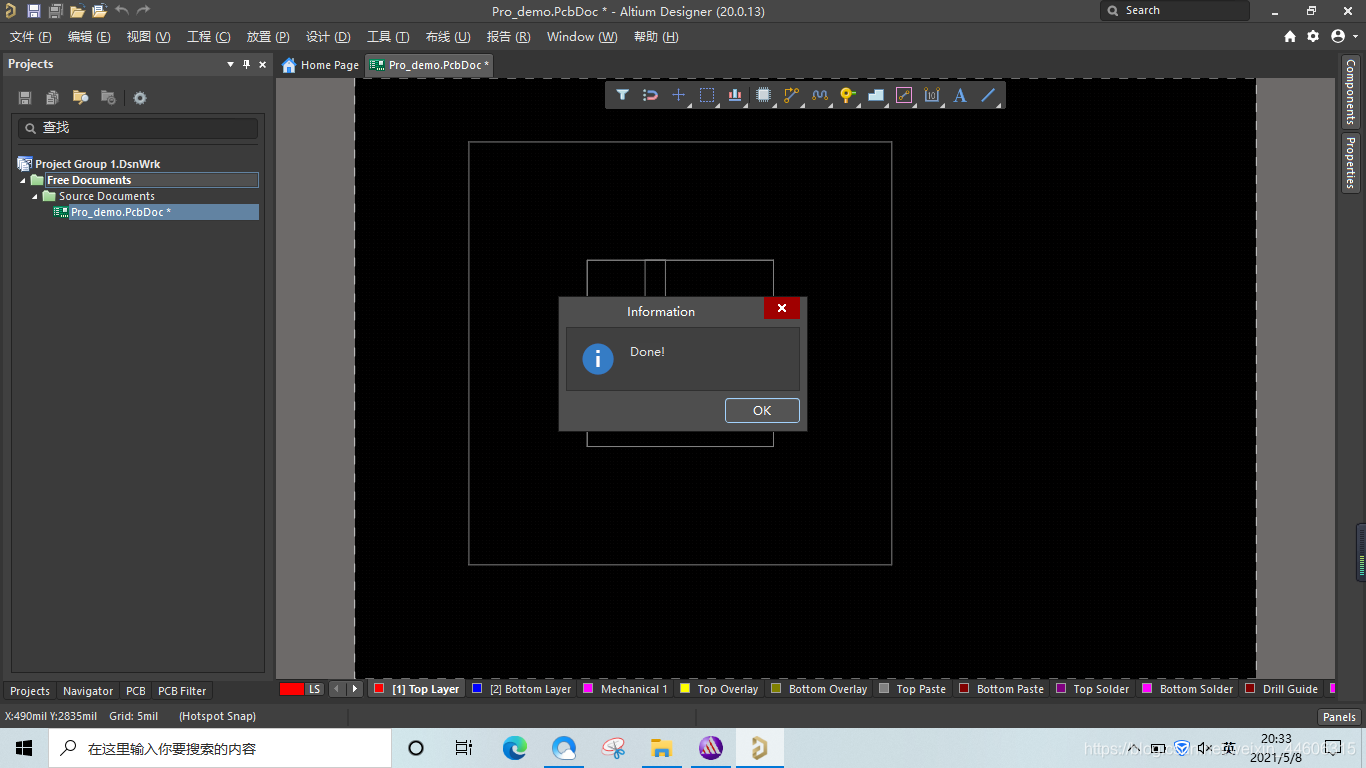
Task: Click OK in the Information dialog
Action: (x=762, y=410)
